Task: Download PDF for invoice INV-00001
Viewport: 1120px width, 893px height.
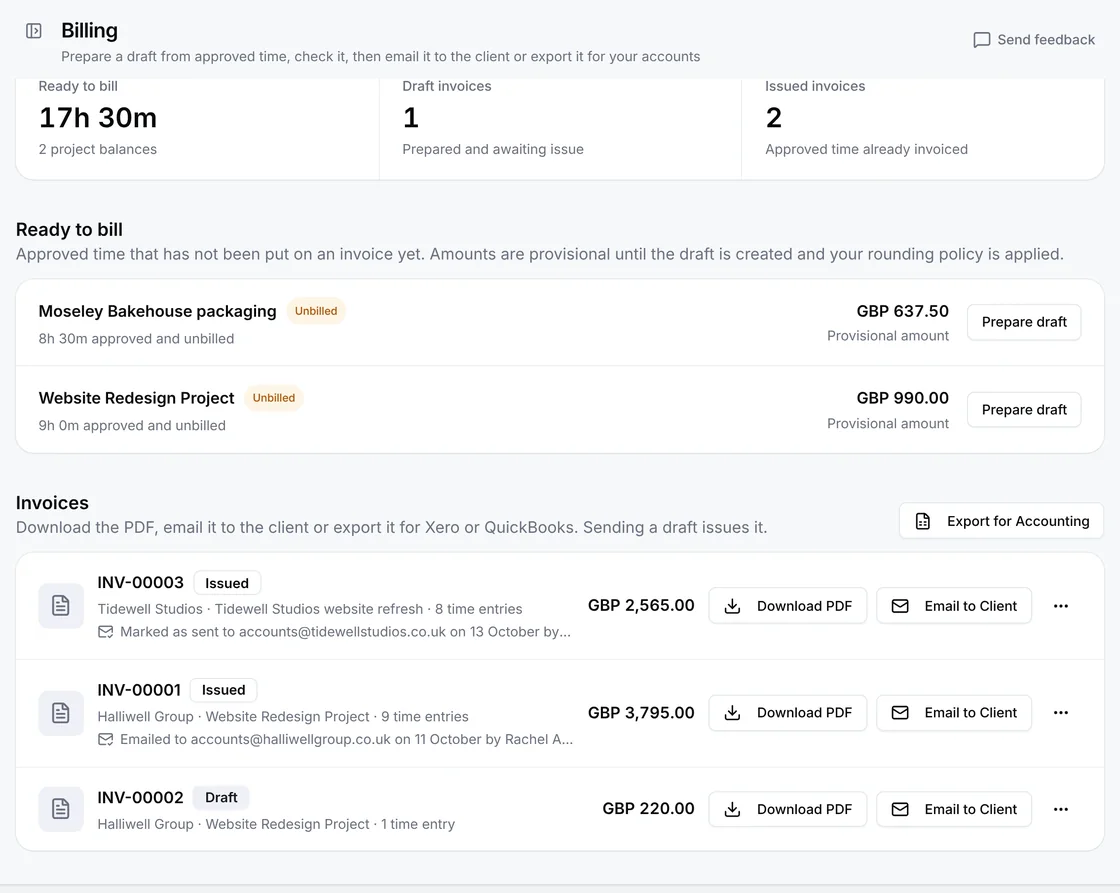Action: [x=787, y=713]
